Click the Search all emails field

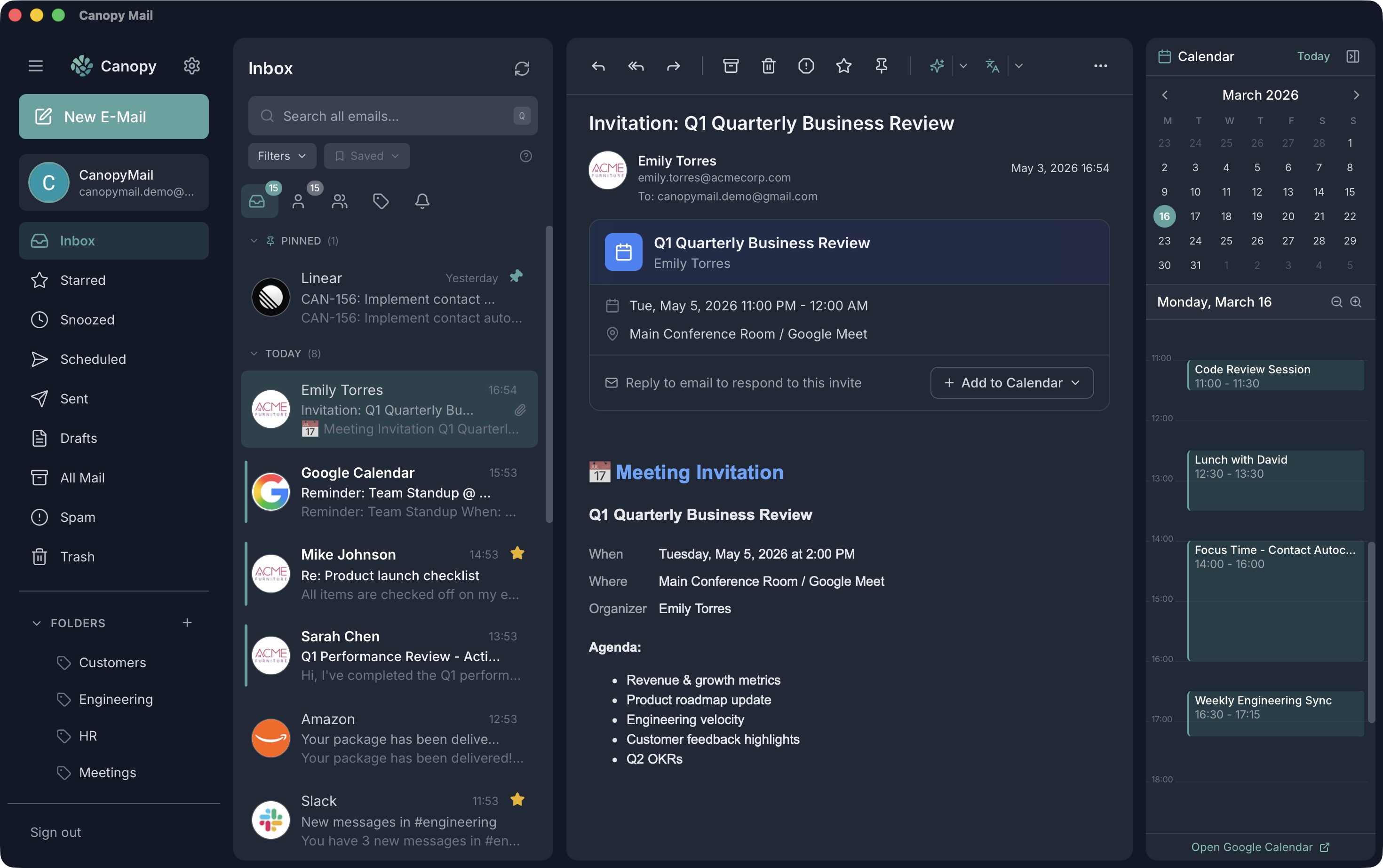click(x=393, y=116)
